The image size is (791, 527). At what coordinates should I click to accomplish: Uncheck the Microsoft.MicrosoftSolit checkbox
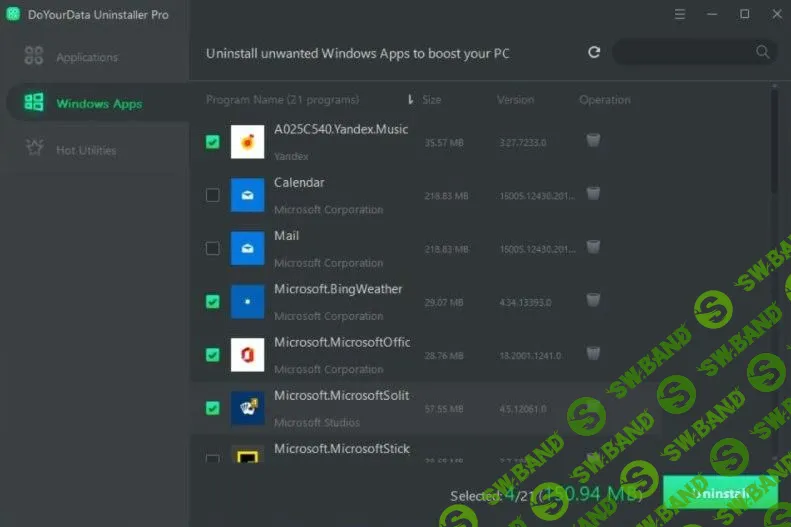pyautogui.click(x=212, y=408)
